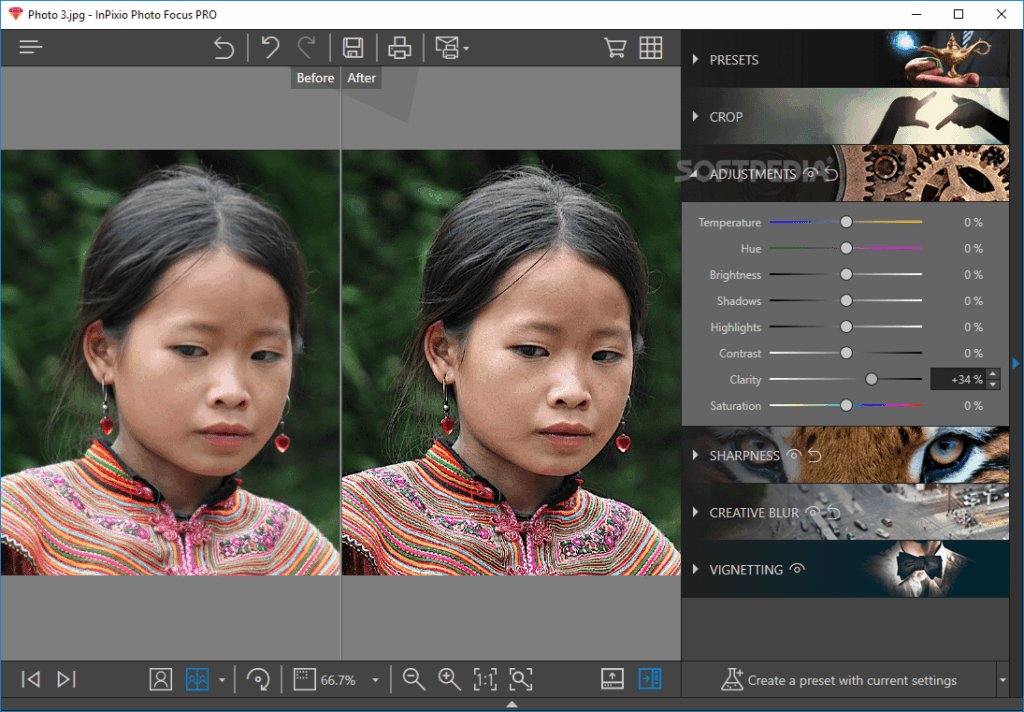Decrease Clarity with down stepper arrow

tap(993, 385)
